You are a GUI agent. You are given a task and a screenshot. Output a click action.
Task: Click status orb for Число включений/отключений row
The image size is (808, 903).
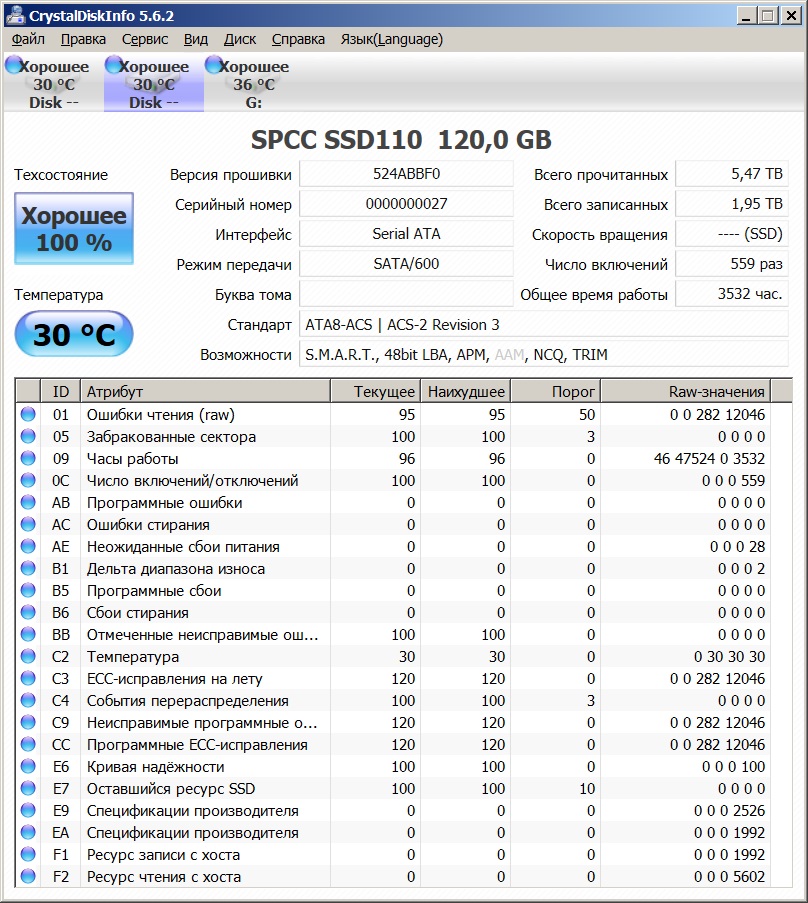coord(28,480)
